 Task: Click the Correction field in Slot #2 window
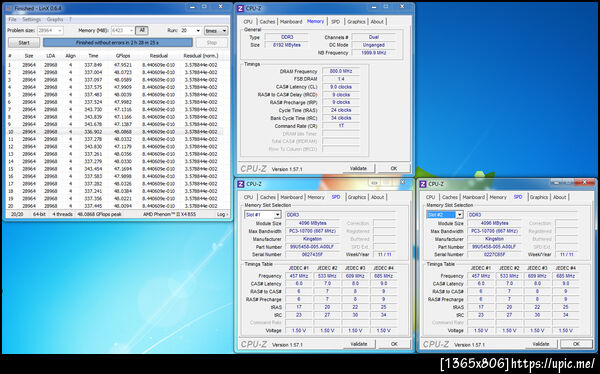tap(566, 223)
